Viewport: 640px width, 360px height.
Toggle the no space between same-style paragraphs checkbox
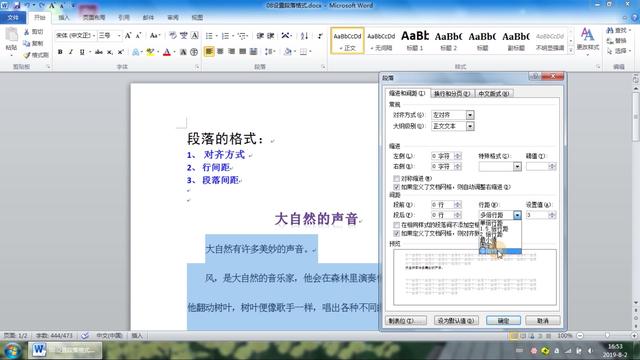click(x=396, y=225)
